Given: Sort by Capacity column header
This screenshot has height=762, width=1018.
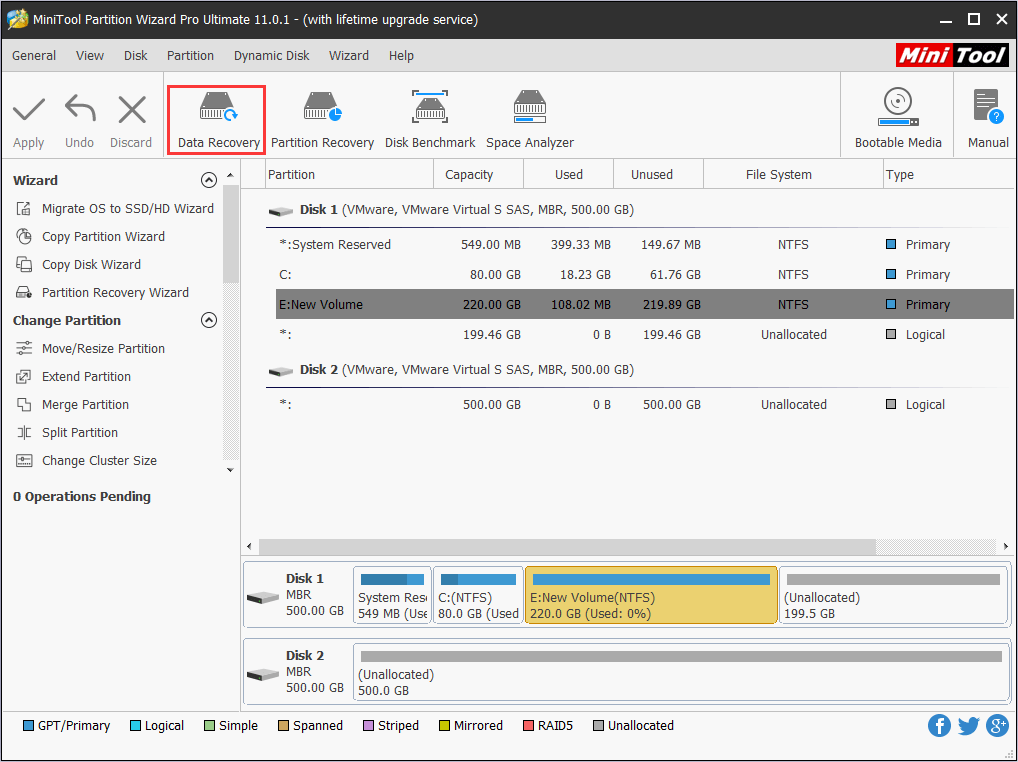Looking at the screenshot, I should (x=478, y=175).
